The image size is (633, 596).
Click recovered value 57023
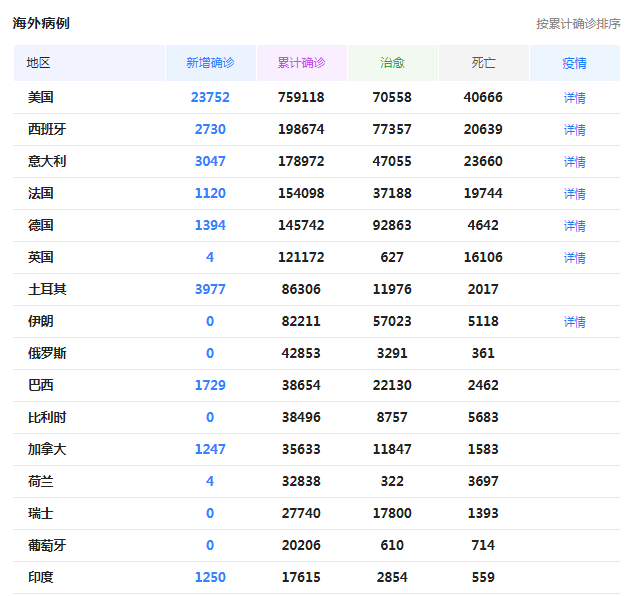[392, 321]
